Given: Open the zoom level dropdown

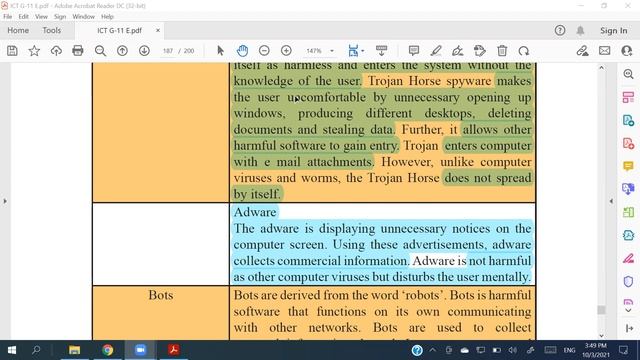Looking at the screenshot, I should click(332, 51).
